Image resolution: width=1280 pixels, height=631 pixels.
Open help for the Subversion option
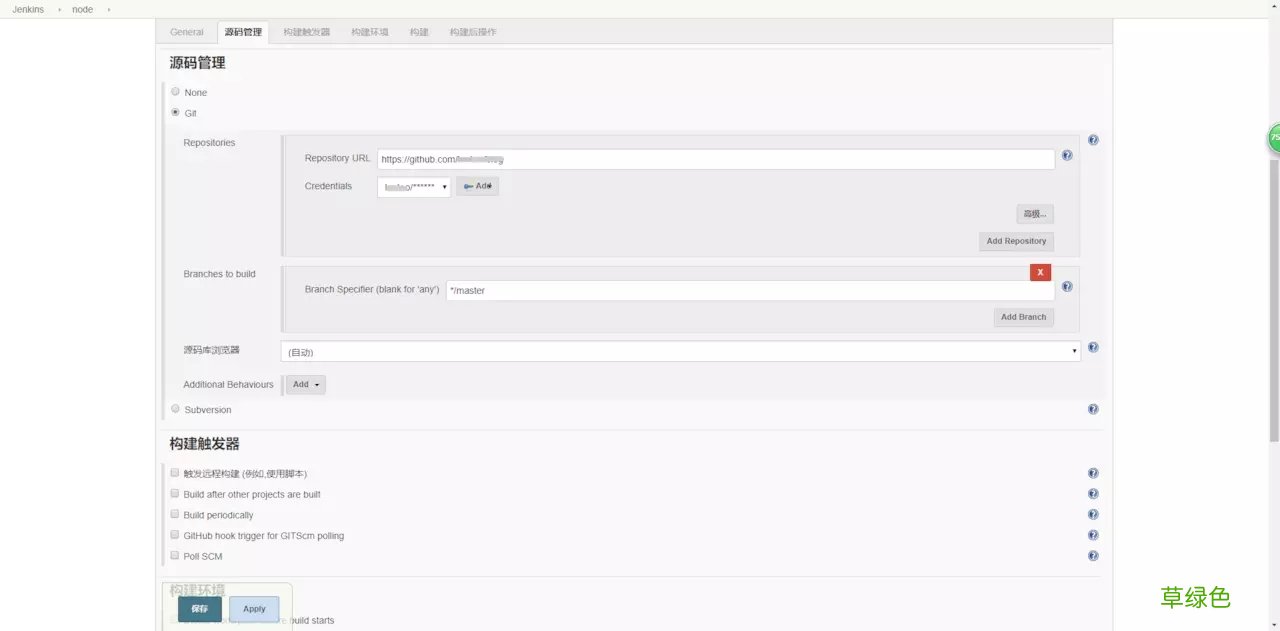point(1093,408)
